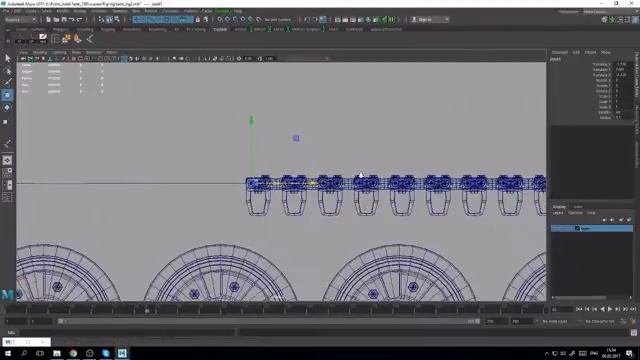Viewport: 640px width, 360px height.
Task: Click the first orange character shelf icon
Action: point(66,39)
